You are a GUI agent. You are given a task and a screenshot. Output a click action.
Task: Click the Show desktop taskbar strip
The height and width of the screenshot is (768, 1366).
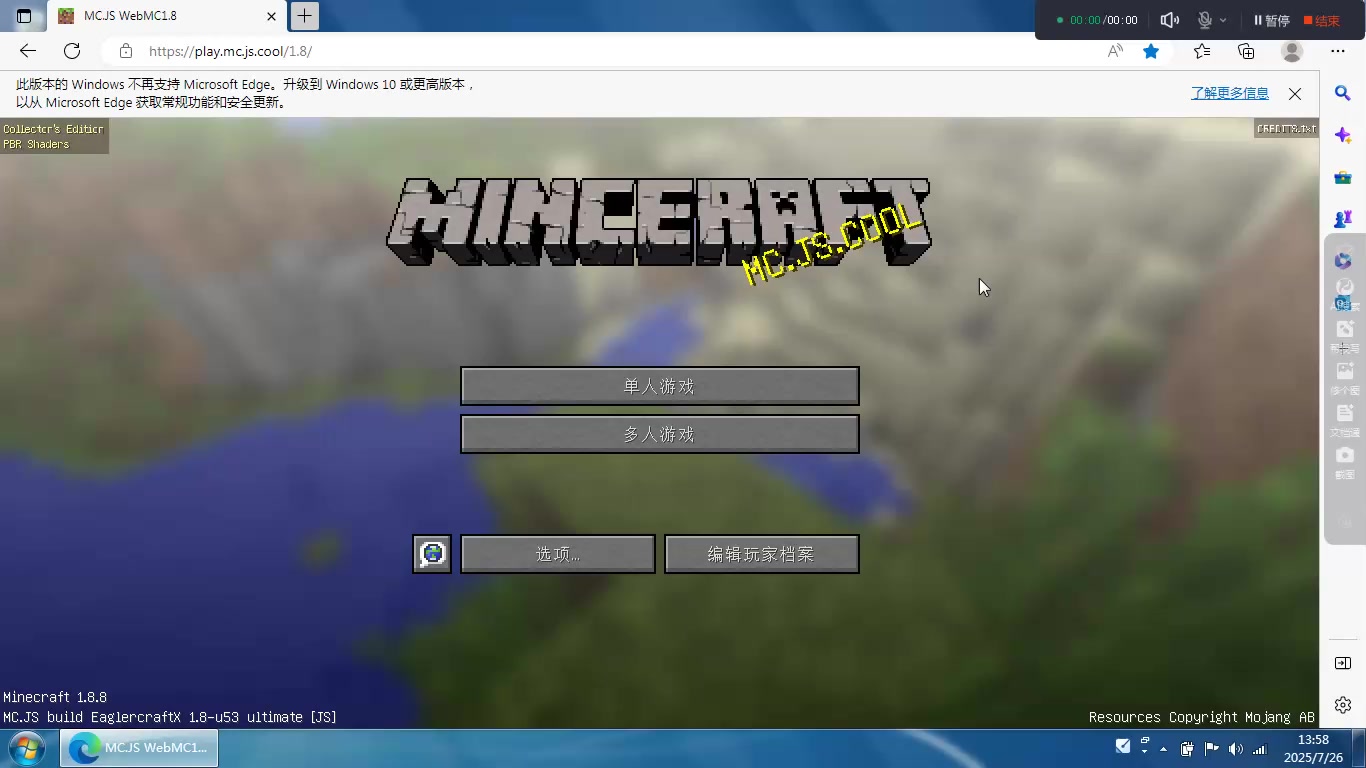pos(1358,748)
